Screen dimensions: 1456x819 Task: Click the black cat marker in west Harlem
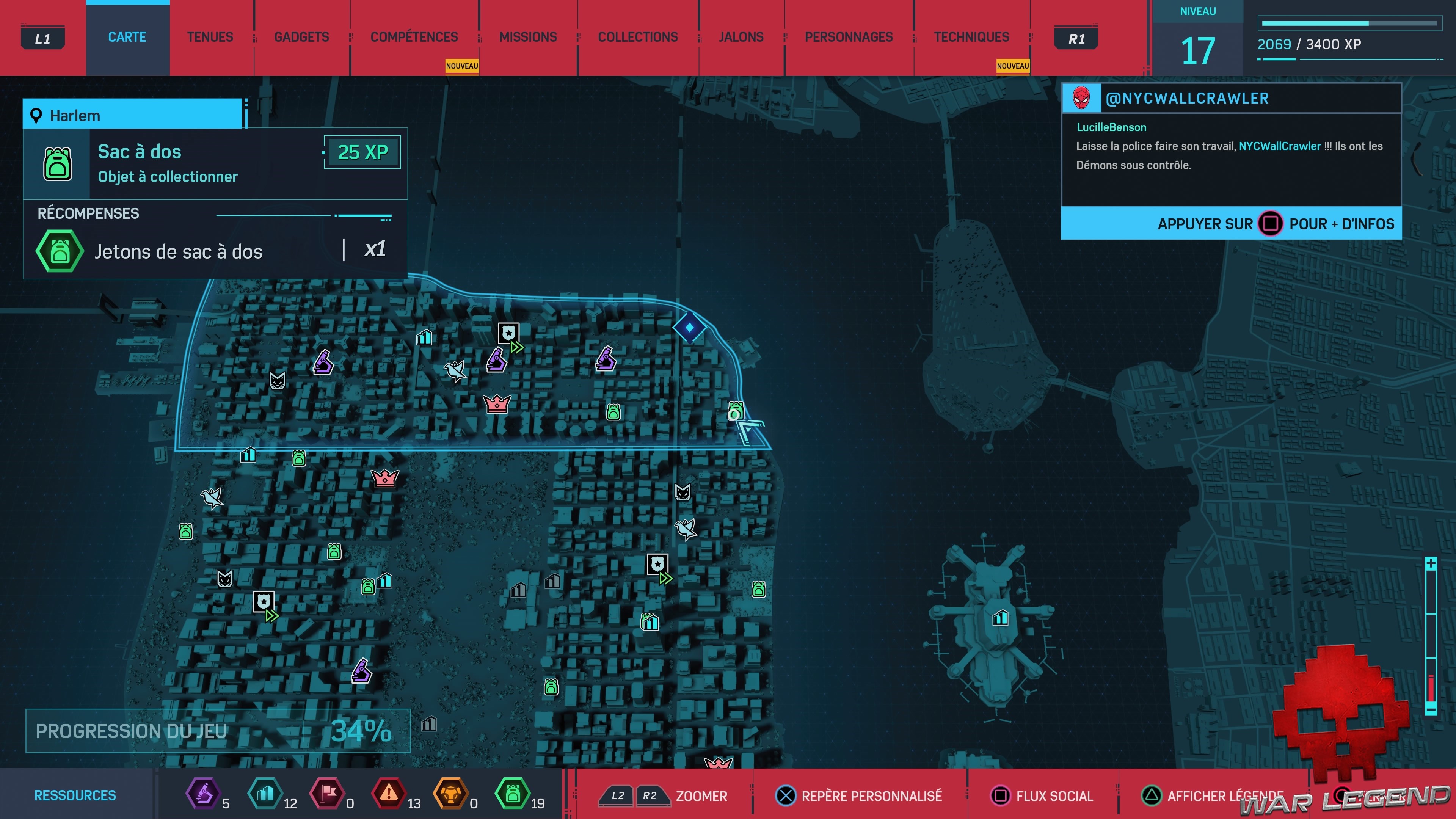(277, 381)
